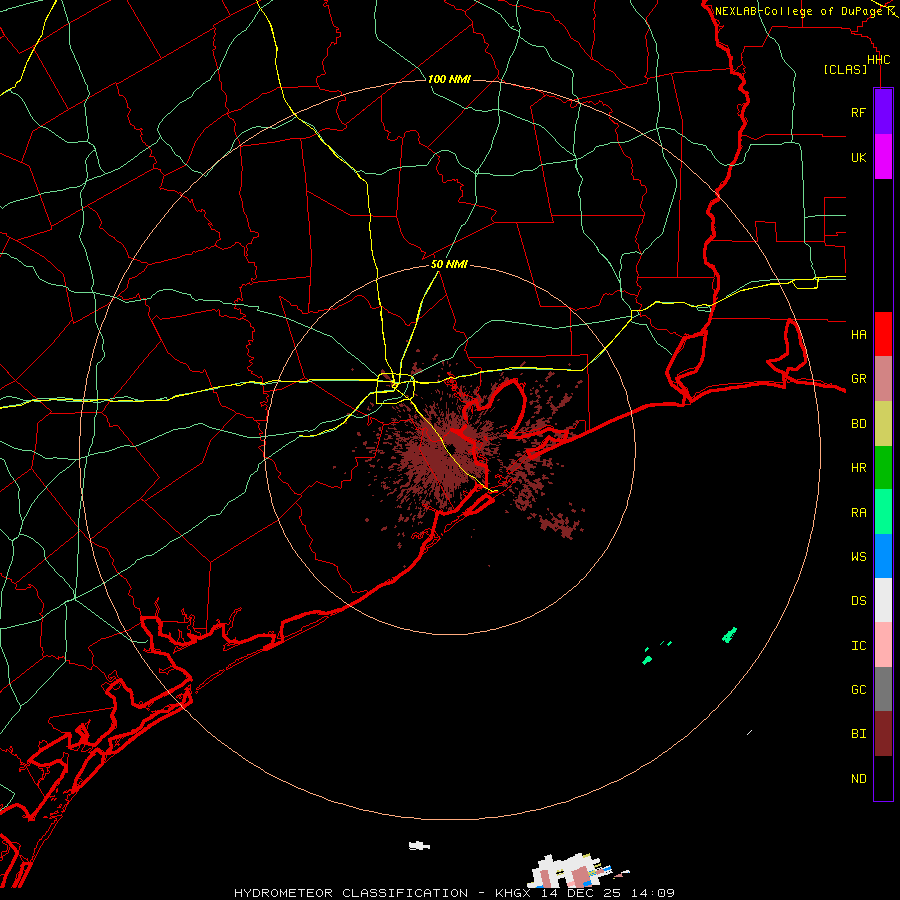This screenshot has width=900, height=900.
Task: Click the UK legend label
Action: point(858,158)
